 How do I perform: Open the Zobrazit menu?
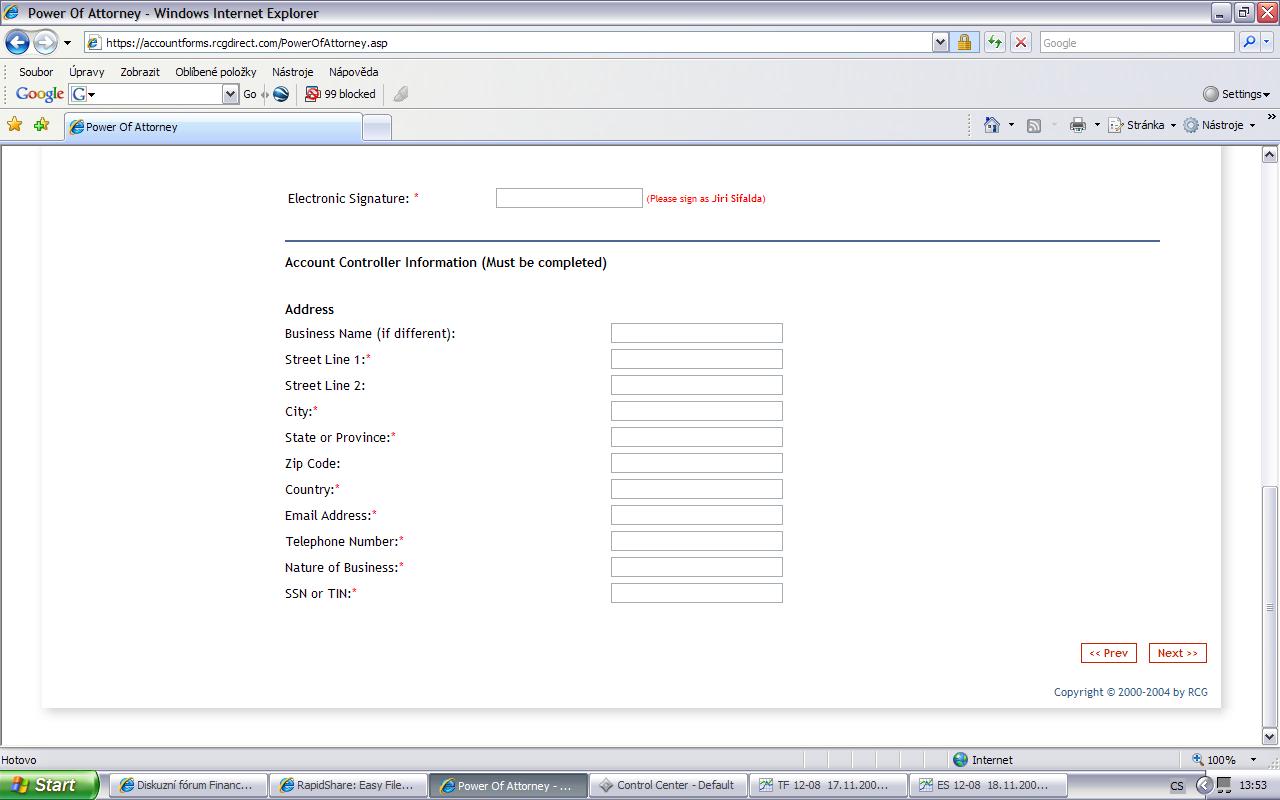(140, 72)
